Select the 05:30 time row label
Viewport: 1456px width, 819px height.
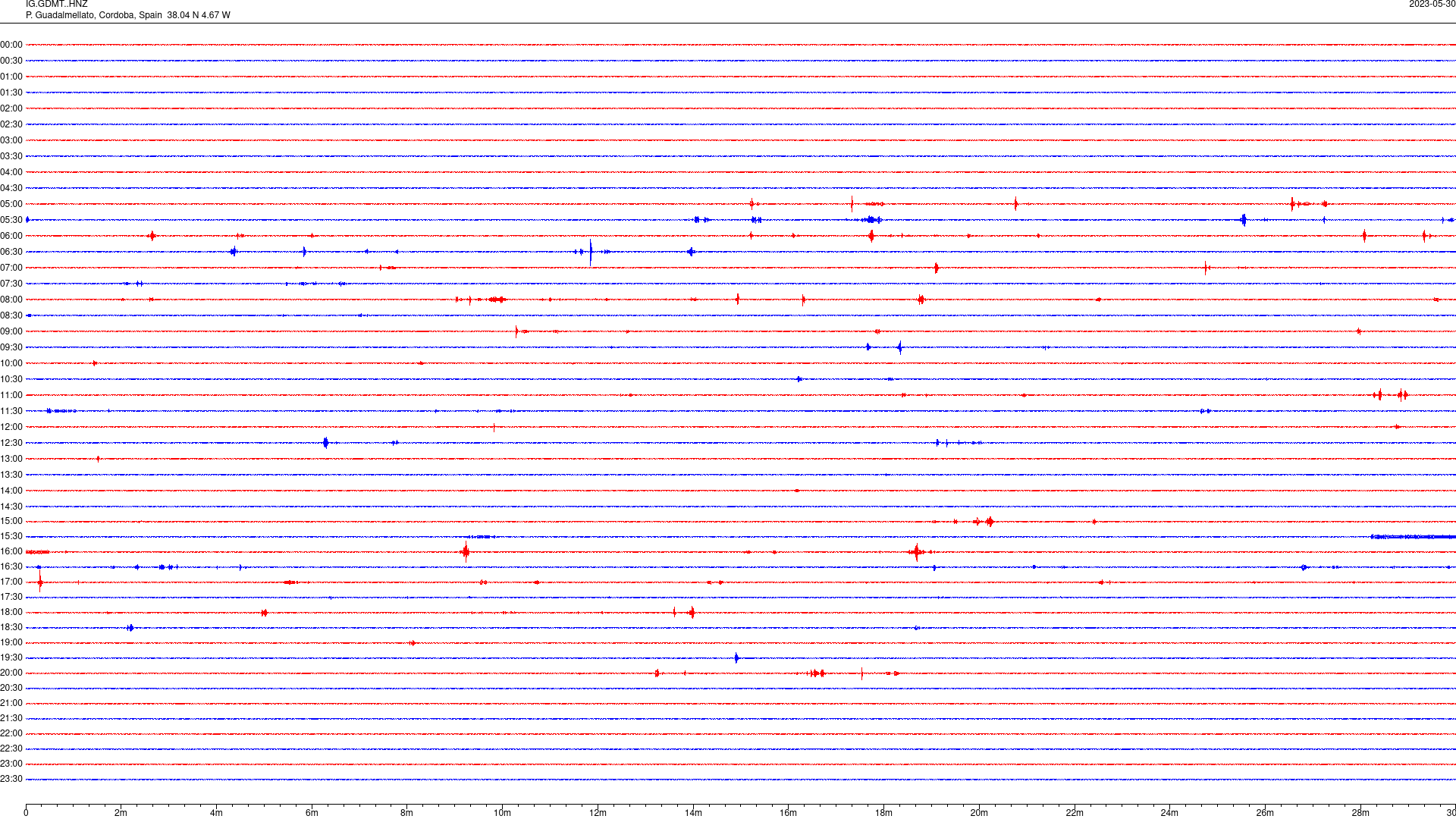tap(11, 220)
